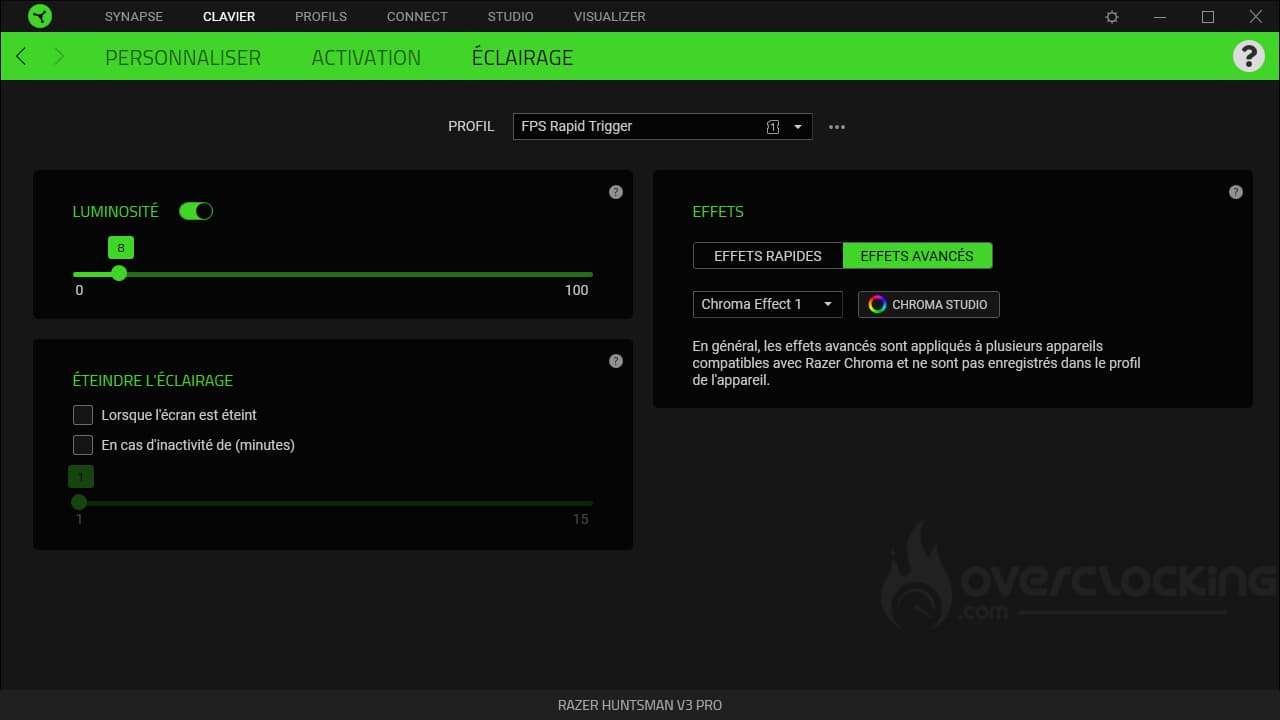Click the onboard profile slot icon
This screenshot has width=1280, height=720.
click(772, 127)
